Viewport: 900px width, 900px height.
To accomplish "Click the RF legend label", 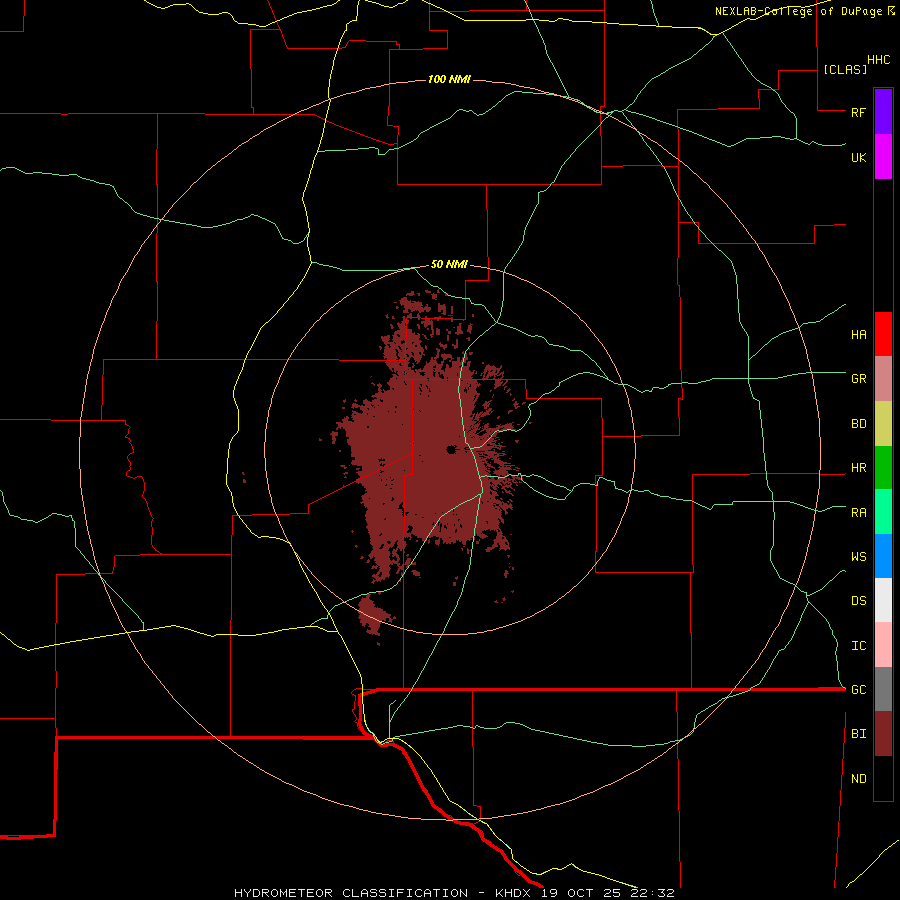I will click(x=858, y=112).
